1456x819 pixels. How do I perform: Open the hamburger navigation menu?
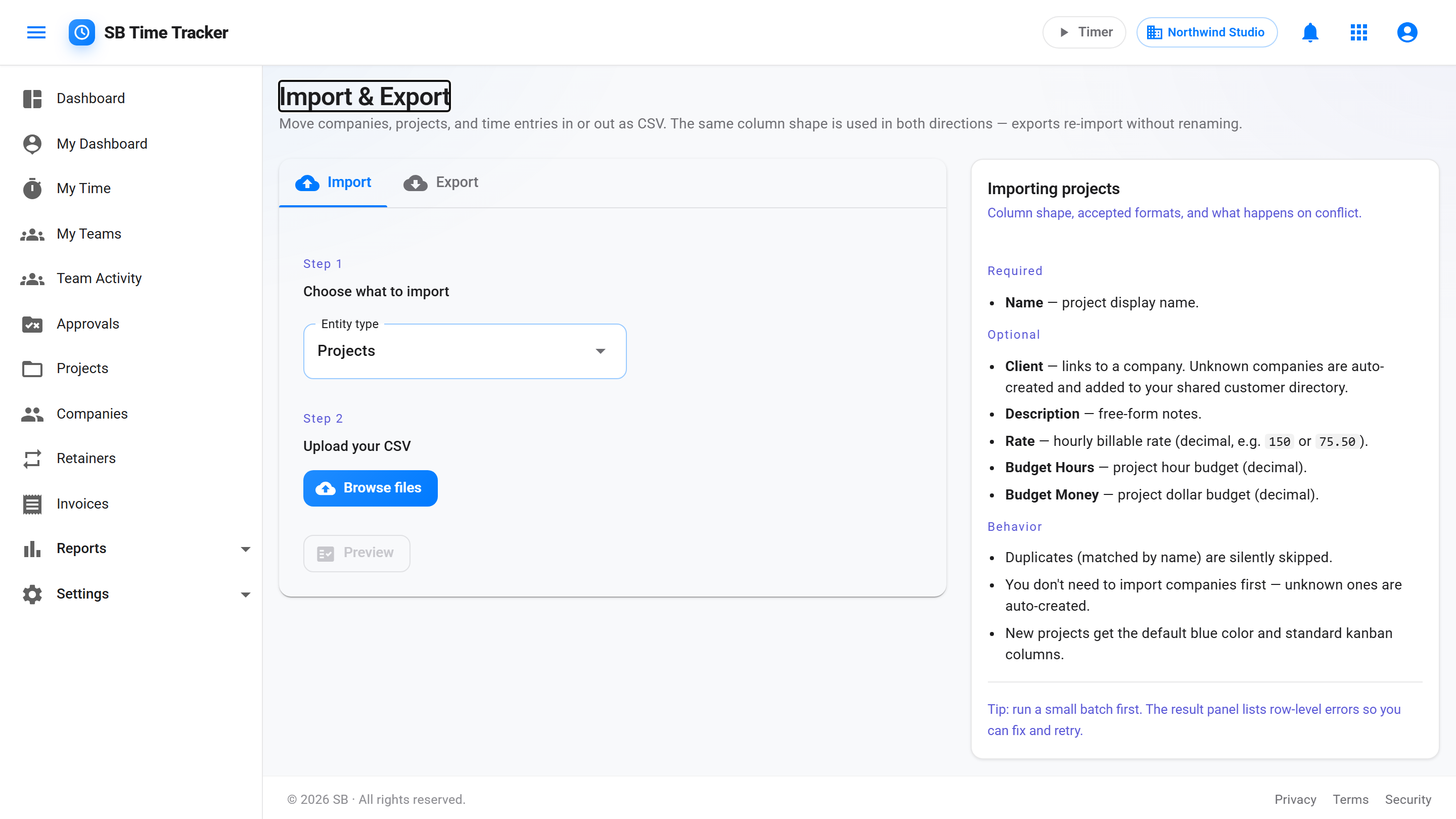coord(36,32)
